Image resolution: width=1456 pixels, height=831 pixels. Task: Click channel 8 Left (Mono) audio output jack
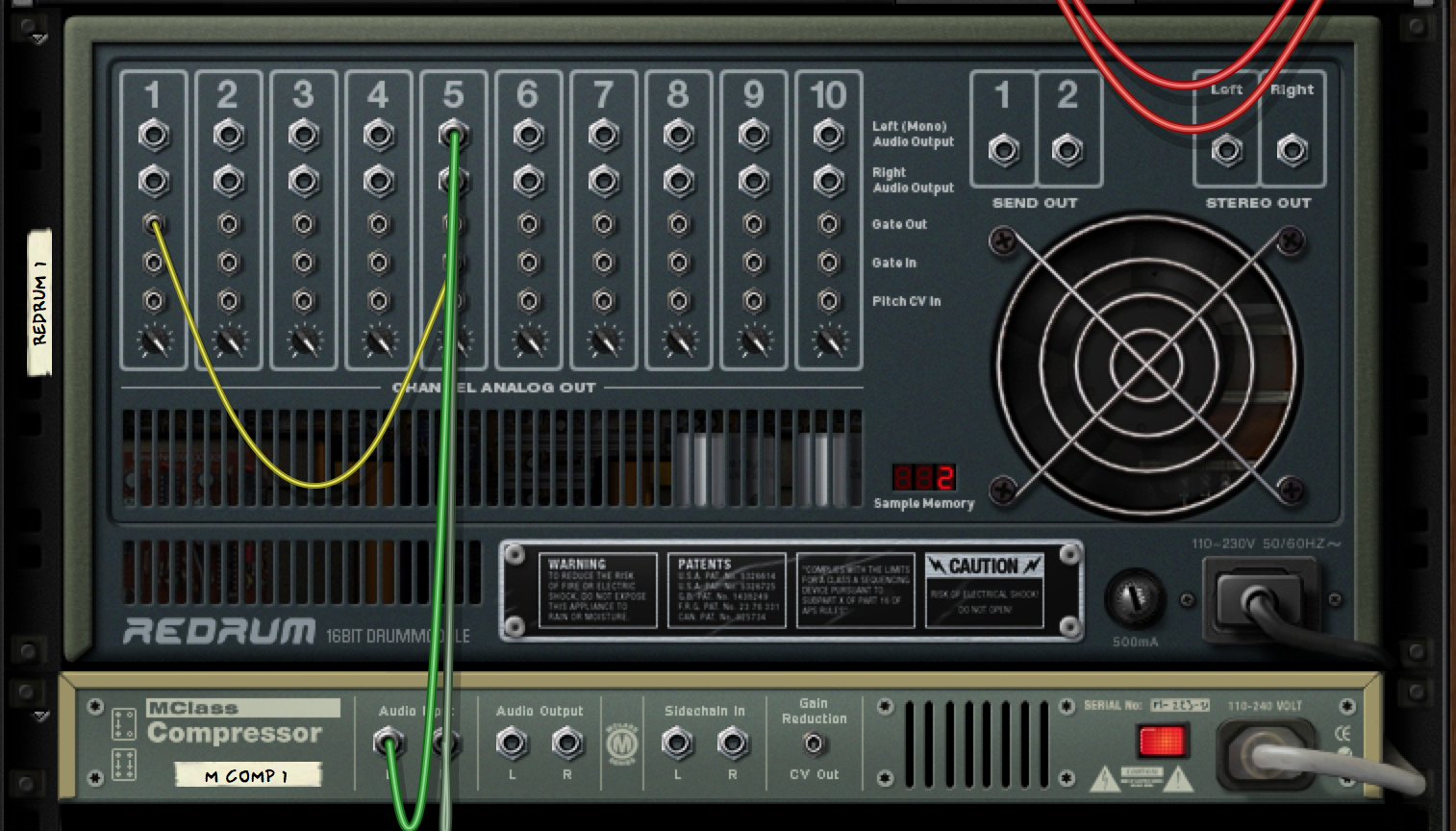pyautogui.click(x=679, y=135)
